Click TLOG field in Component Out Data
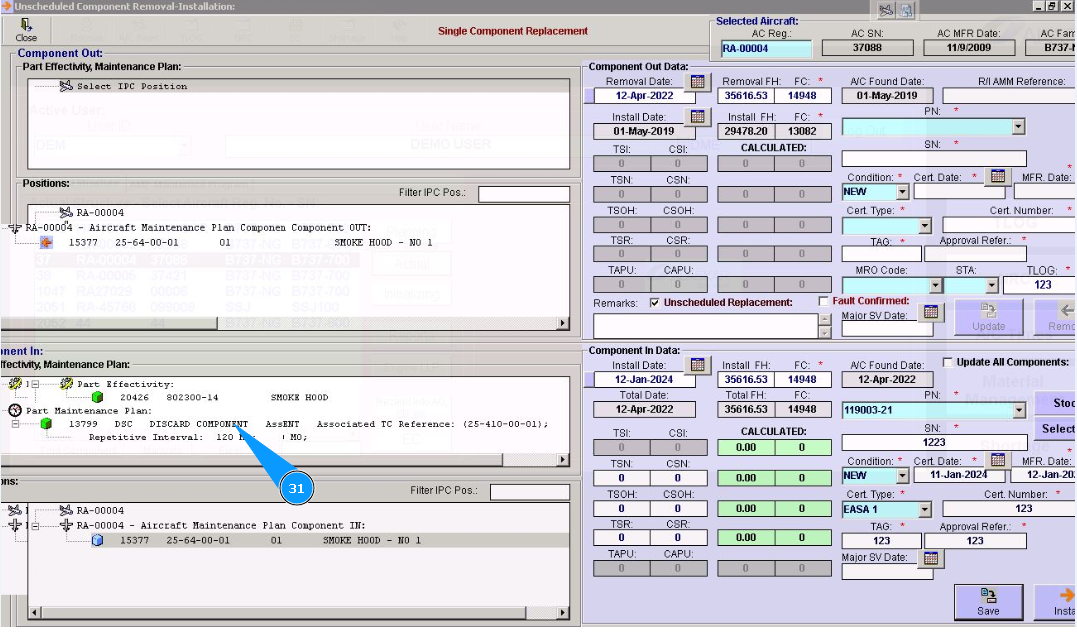The image size is (1077, 633). pos(1039,285)
